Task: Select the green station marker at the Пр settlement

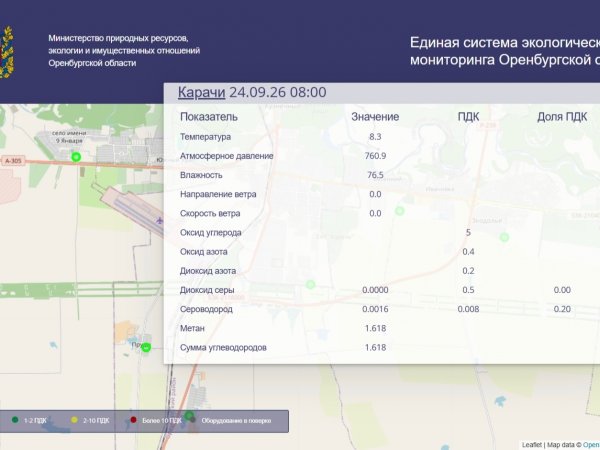Action: tap(146, 347)
